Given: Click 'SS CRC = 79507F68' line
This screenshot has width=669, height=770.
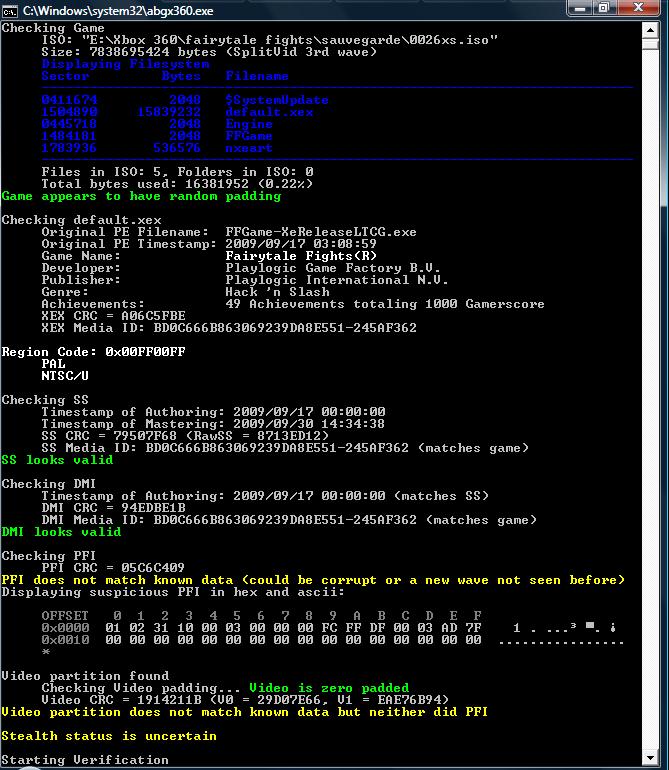Looking at the screenshot, I should click(185, 436).
